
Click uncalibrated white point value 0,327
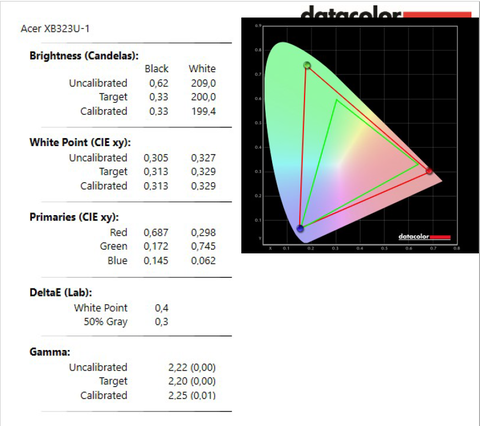pyautogui.click(x=203, y=158)
